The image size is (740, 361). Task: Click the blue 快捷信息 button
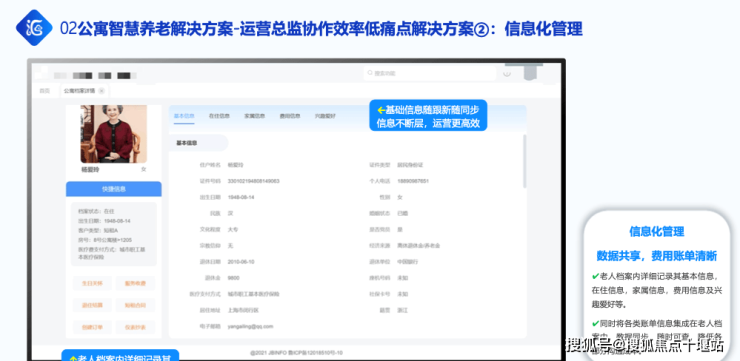click(x=114, y=189)
